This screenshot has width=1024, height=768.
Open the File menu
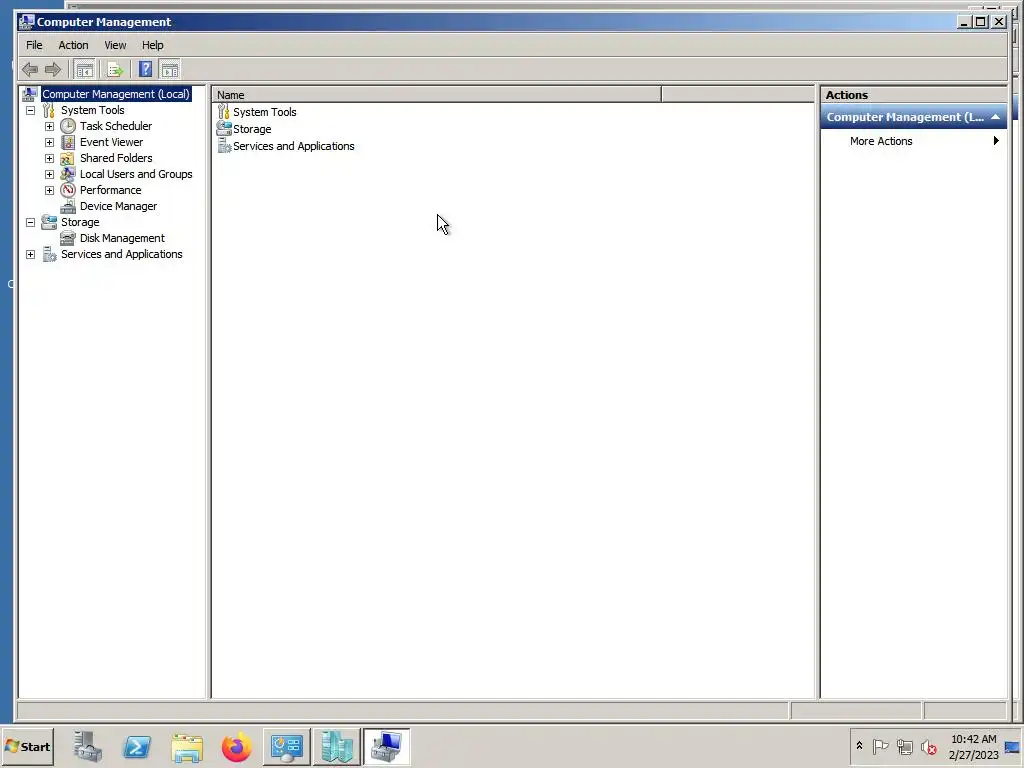34,45
